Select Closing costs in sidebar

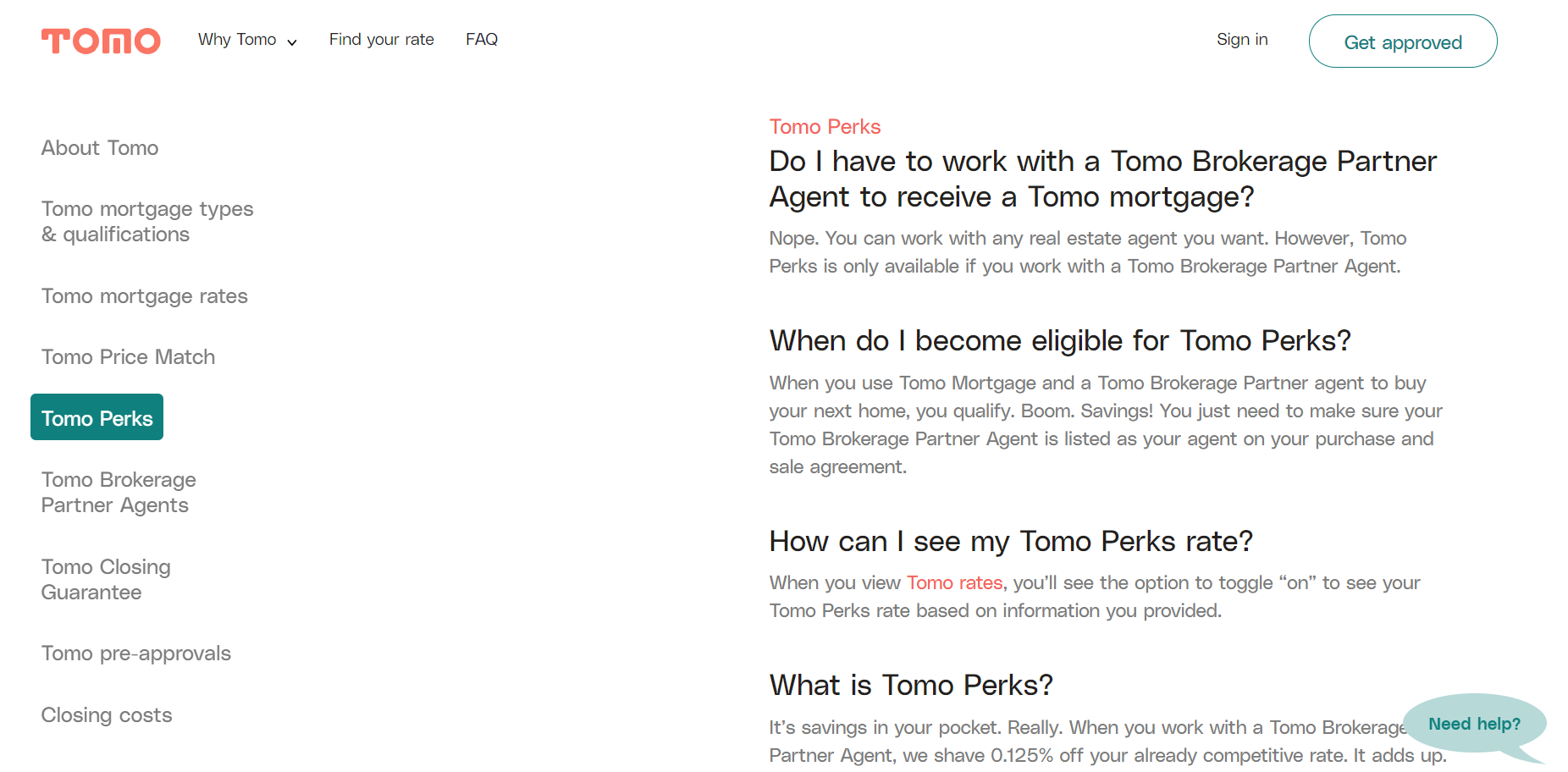click(x=107, y=715)
